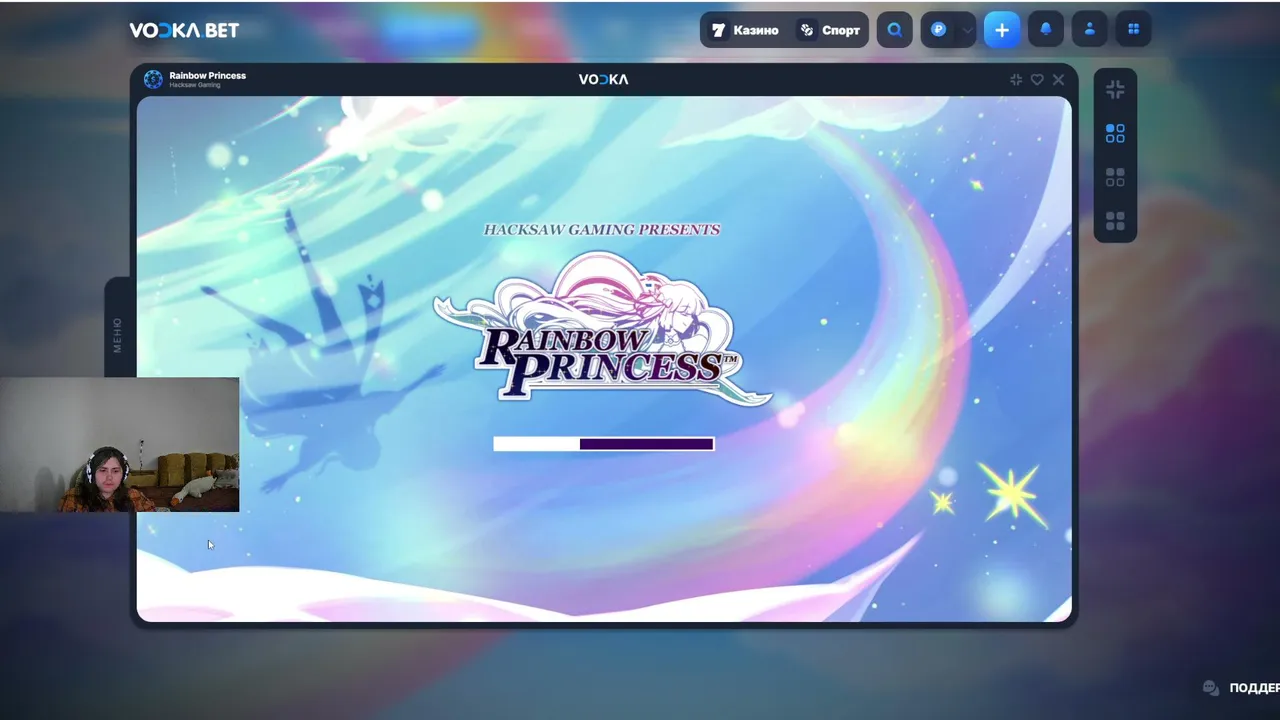Click the Rainbow Princess game chip icon
This screenshot has width=1280, height=720.
coord(153,79)
